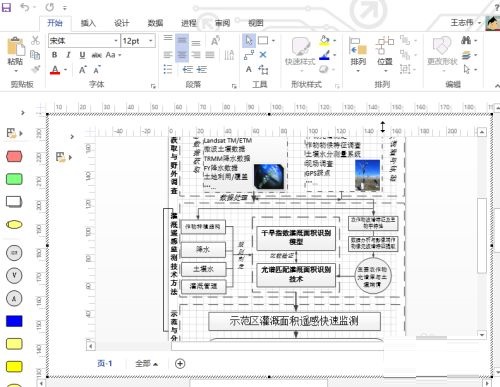
Task: Open the All pages (全部) list
Action: point(146,363)
